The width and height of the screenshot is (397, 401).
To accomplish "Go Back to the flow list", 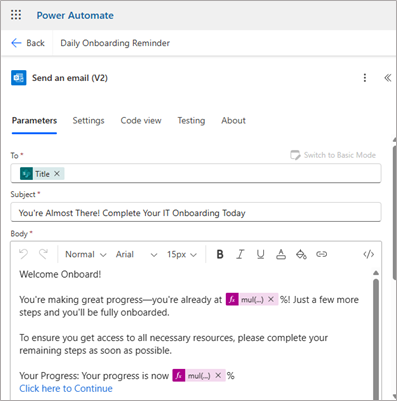I will click(28, 43).
